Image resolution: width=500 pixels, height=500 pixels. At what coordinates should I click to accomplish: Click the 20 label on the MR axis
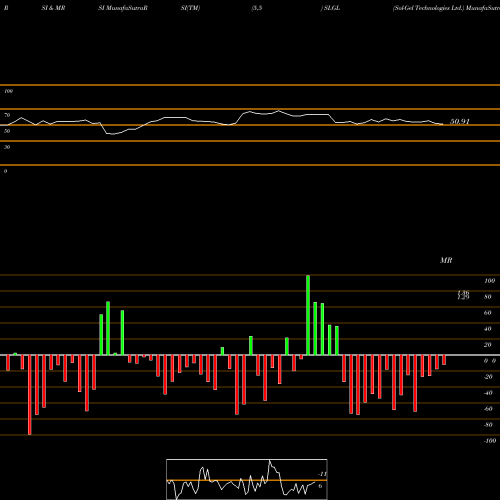pyautogui.click(x=488, y=345)
